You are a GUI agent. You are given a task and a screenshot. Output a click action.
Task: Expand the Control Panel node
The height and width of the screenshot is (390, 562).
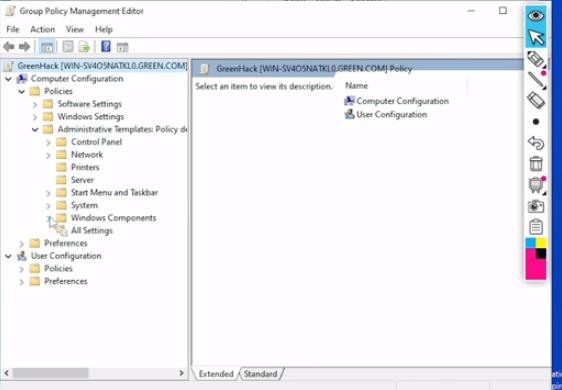click(48, 142)
